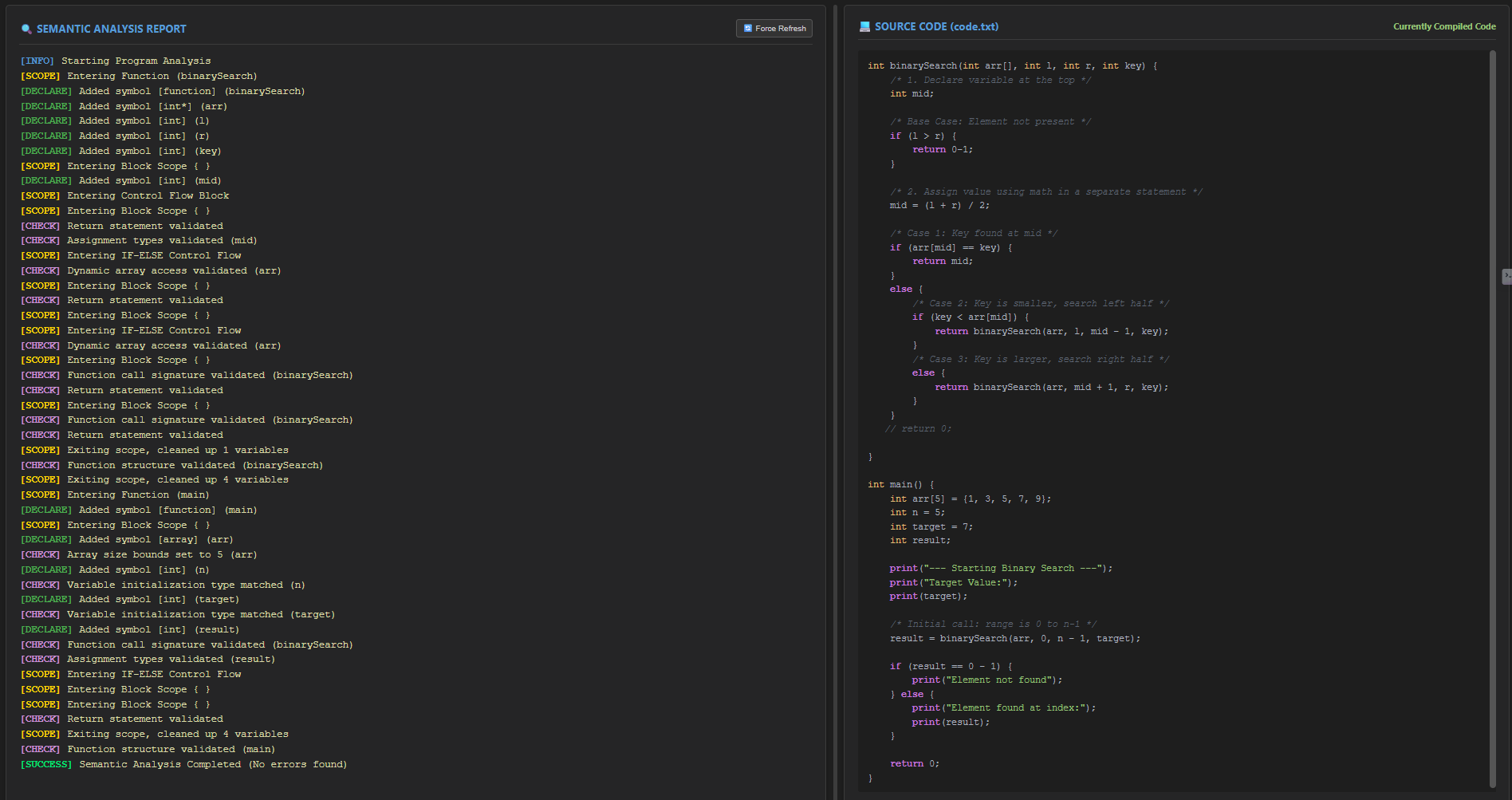The height and width of the screenshot is (800, 1512).
Task: Click 'int arr[5] = {1, 3, 5, 7, 9};' line
Action: coord(971,499)
